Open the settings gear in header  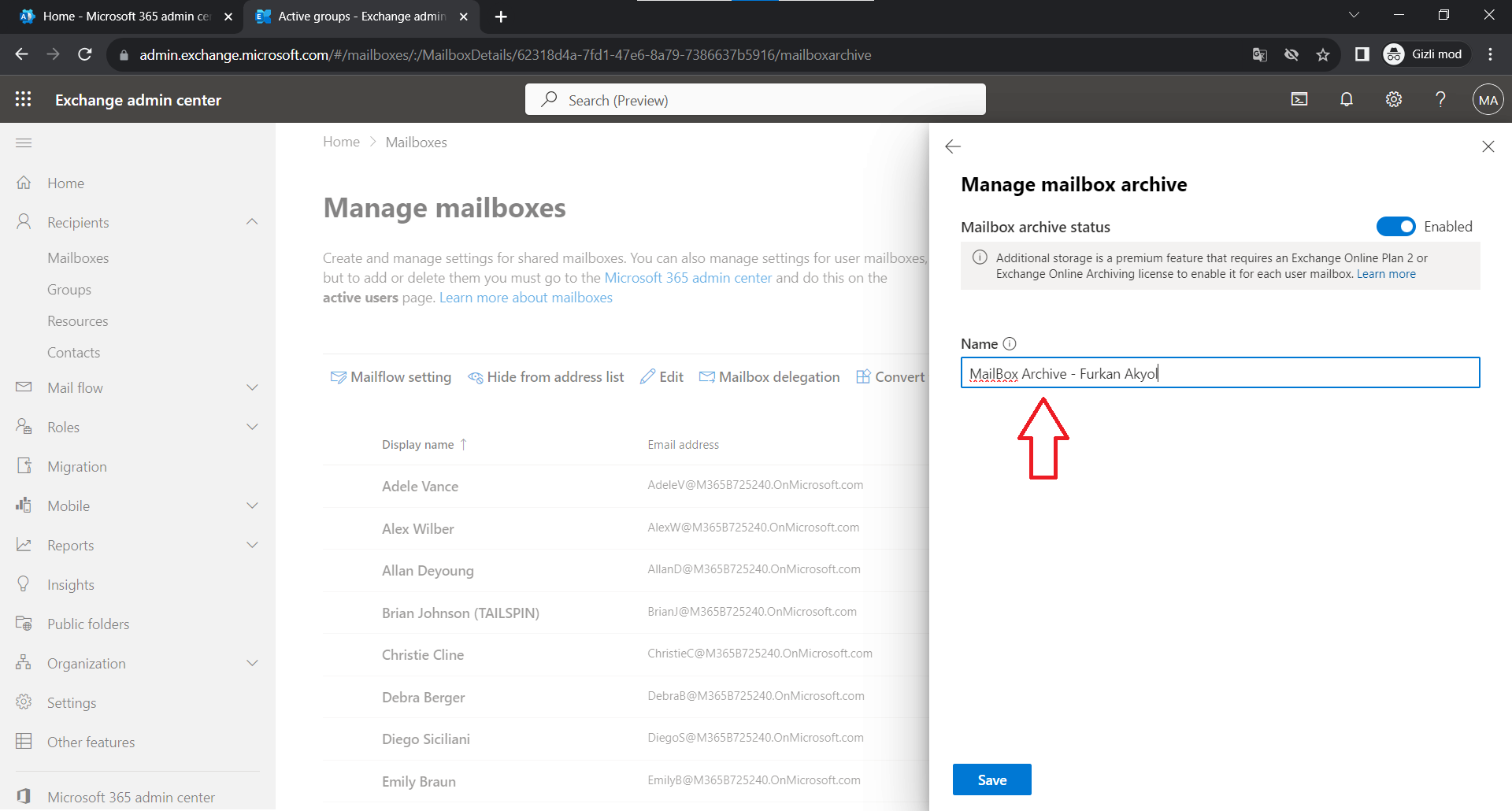click(1394, 99)
